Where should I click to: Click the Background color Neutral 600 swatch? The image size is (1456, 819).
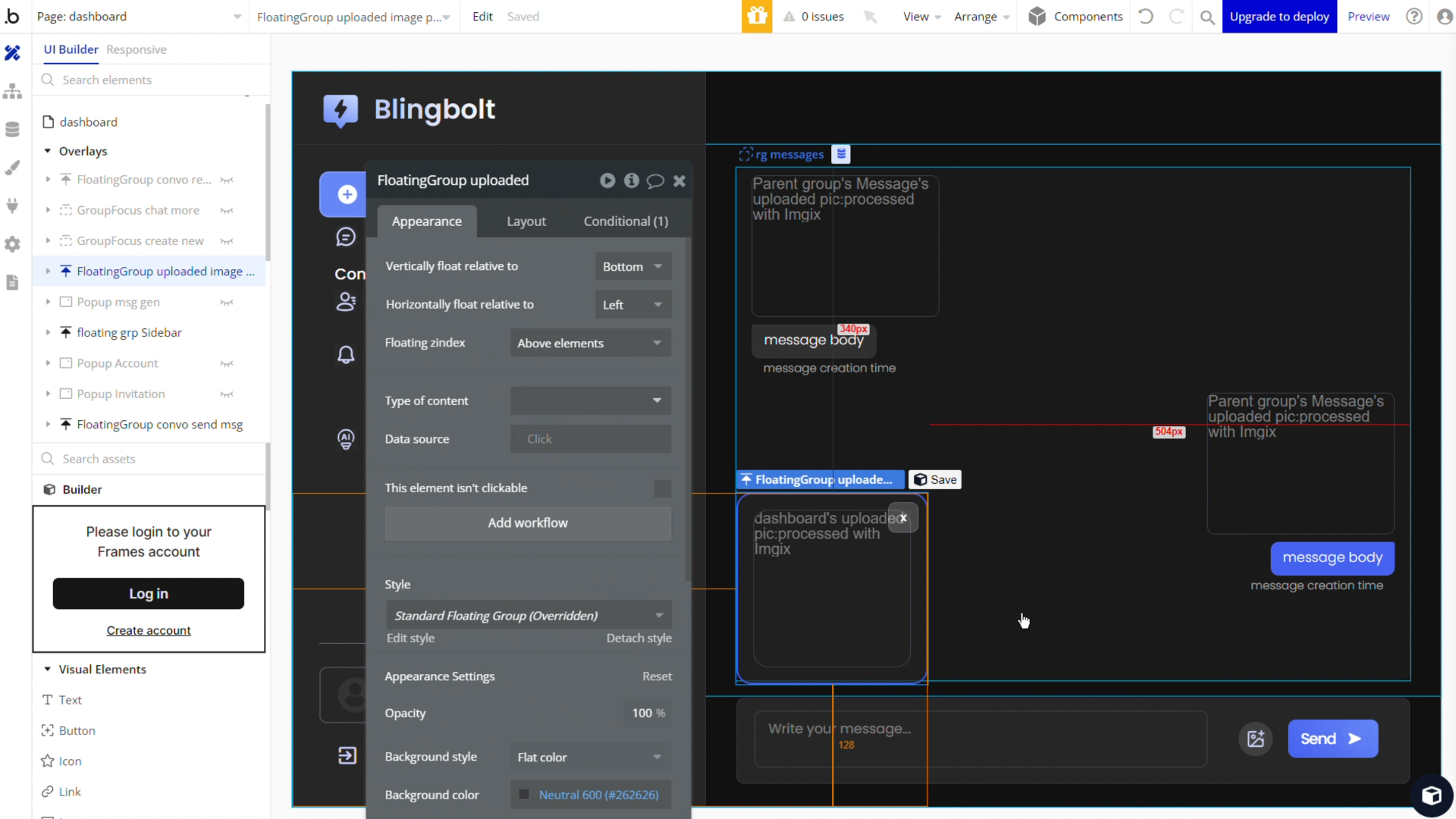[x=524, y=795]
